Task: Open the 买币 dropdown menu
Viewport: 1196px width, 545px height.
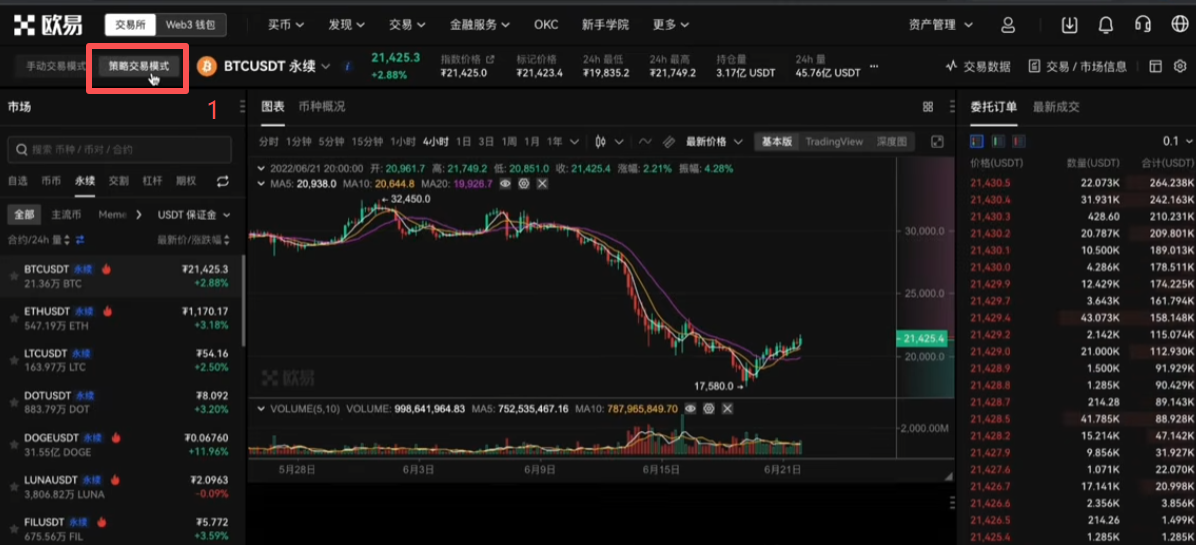Action: [x=286, y=24]
